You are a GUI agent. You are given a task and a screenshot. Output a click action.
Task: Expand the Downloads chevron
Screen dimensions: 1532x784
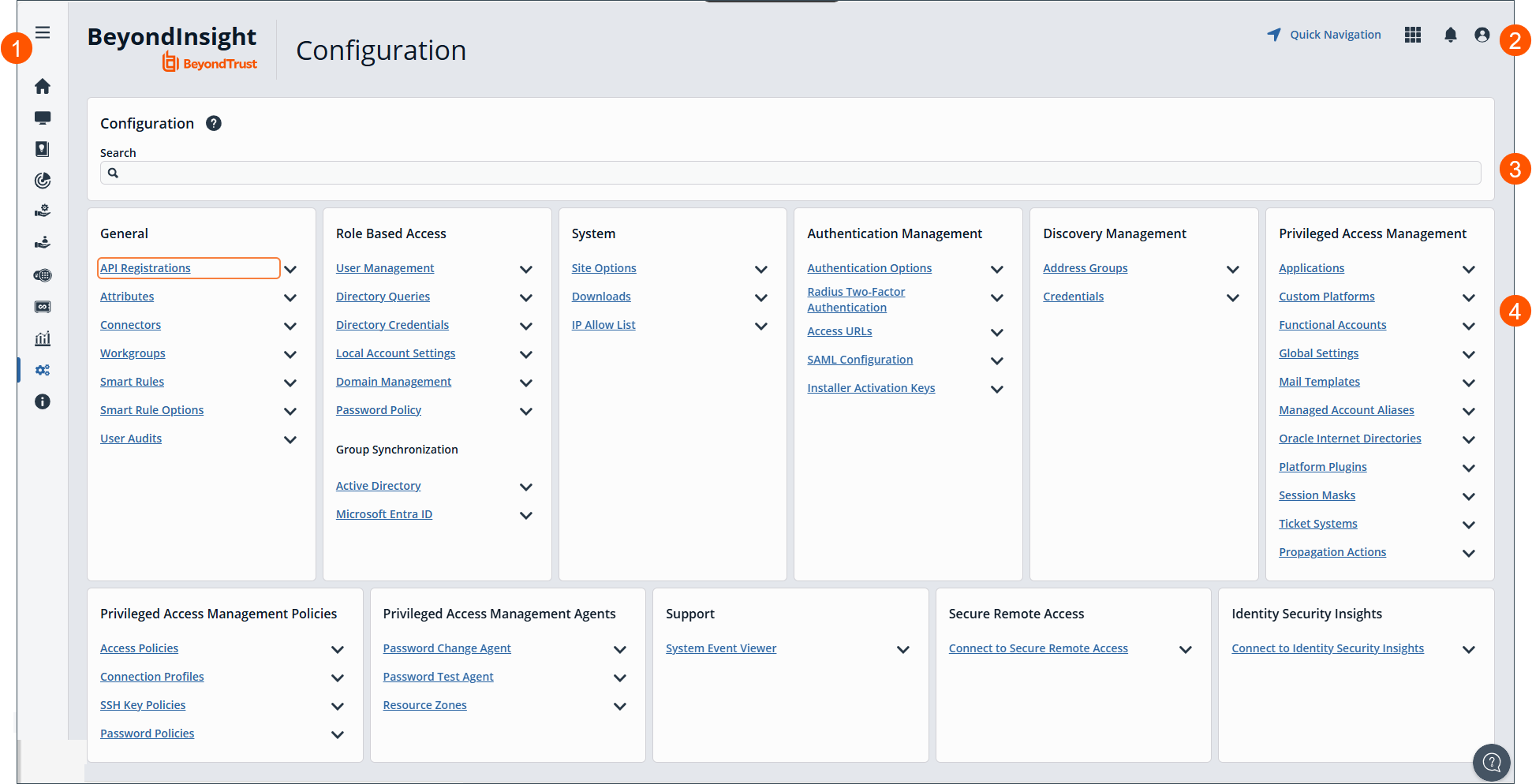[x=761, y=297]
